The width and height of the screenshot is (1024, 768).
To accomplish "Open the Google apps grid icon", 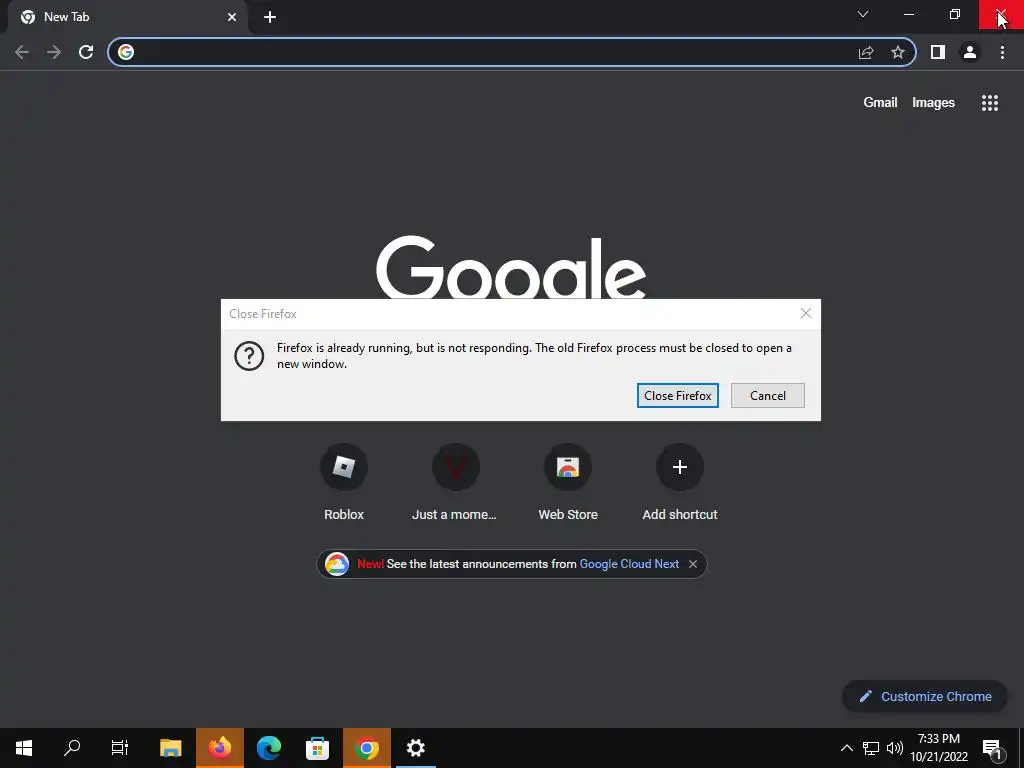I will click(990, 103).
